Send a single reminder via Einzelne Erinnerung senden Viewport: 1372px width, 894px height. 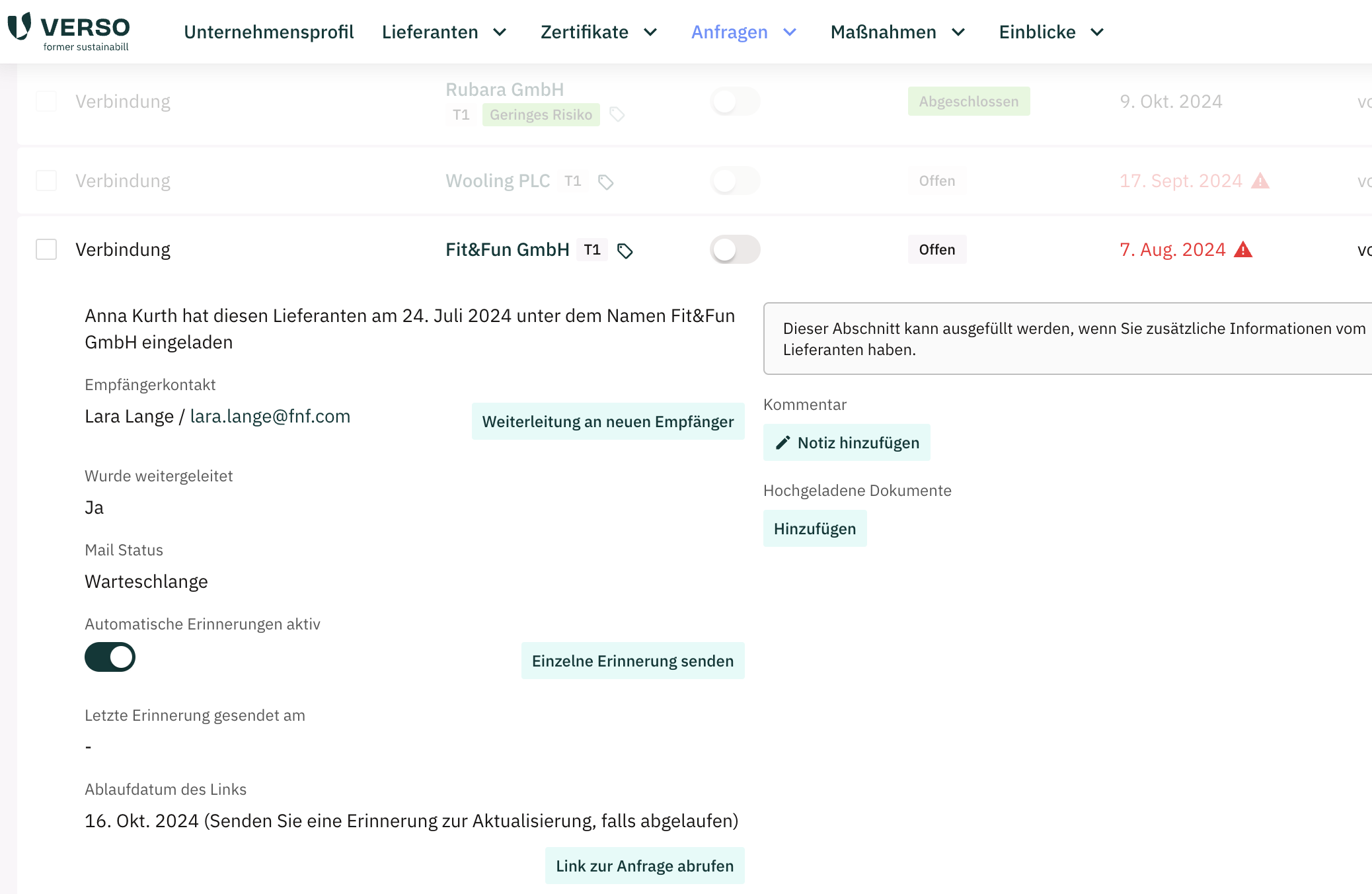(633, 661)
